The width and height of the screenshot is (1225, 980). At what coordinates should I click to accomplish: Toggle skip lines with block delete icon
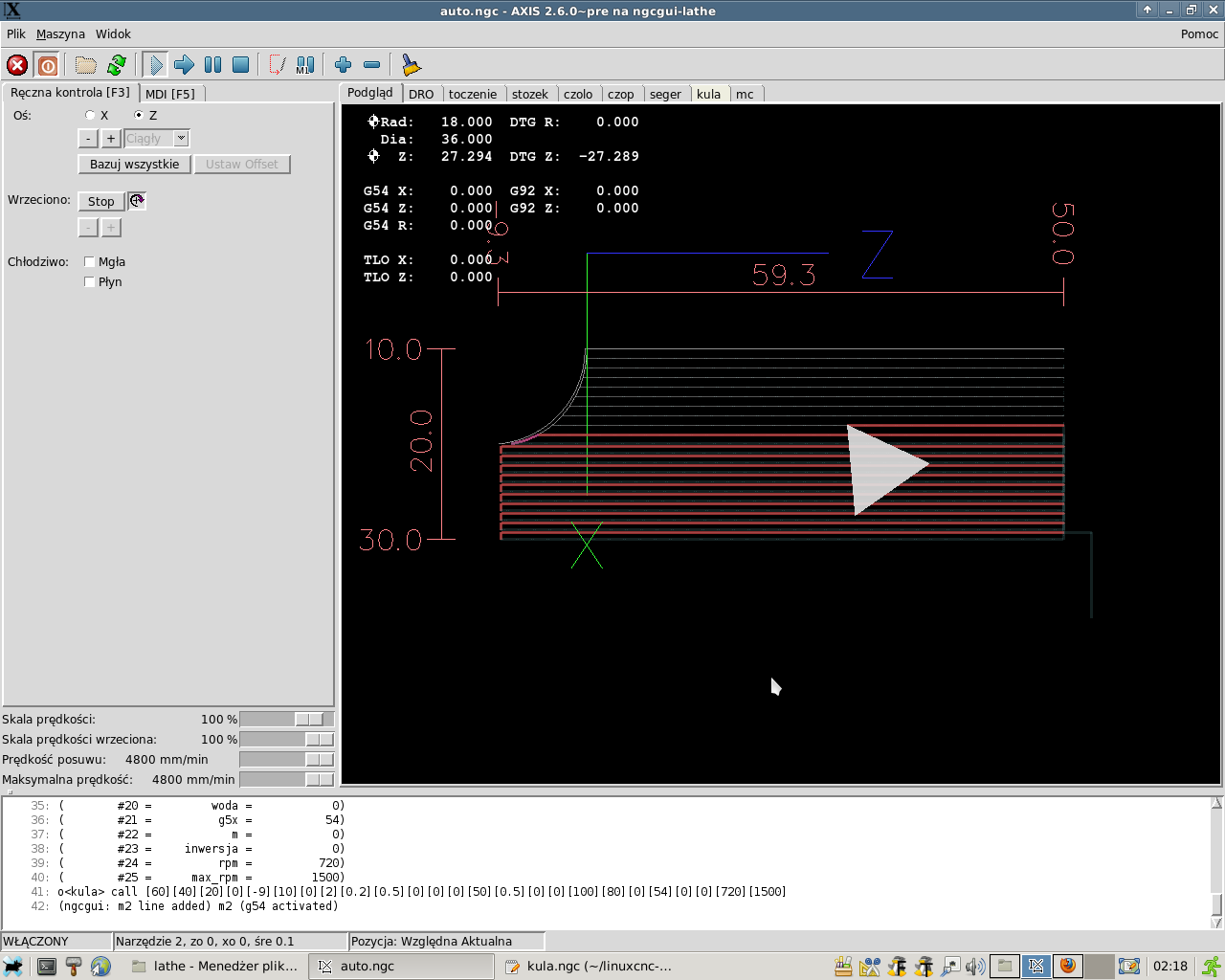[x=277, y=65]
